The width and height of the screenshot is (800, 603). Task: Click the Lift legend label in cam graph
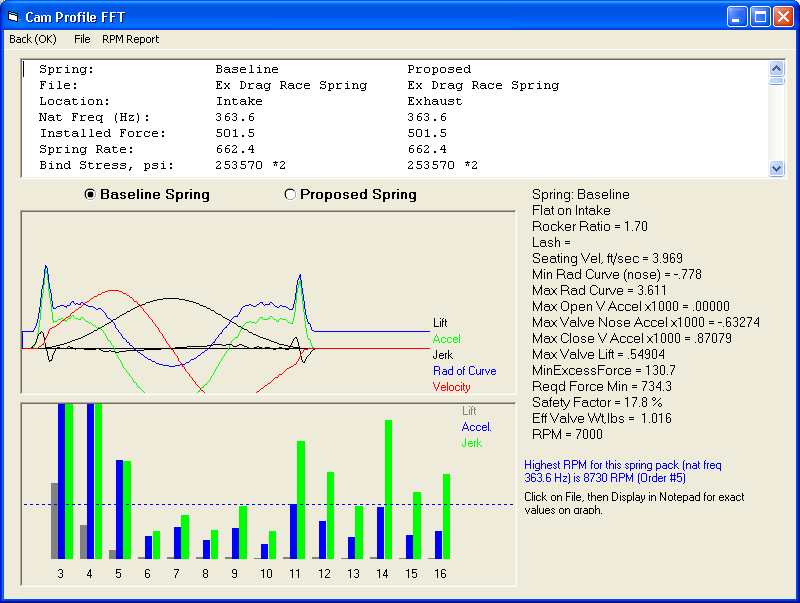click(440, 323)
